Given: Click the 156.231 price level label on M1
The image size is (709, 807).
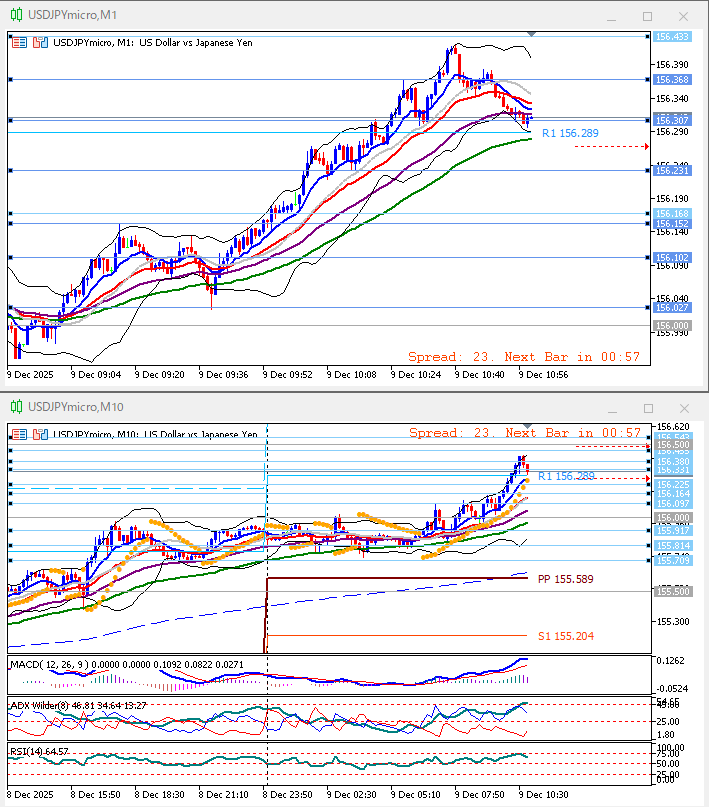Looking at the screenshot, I should pos(671,170).
